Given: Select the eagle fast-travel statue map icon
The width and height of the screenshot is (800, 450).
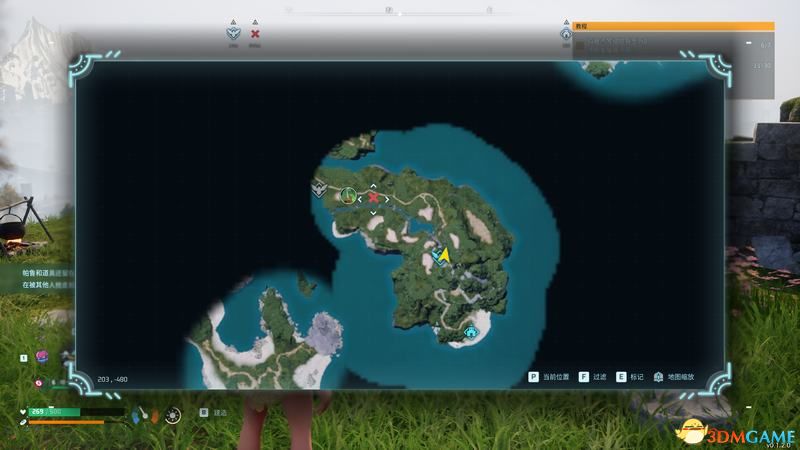Looking at the screenshot, I should coord(319,189).
